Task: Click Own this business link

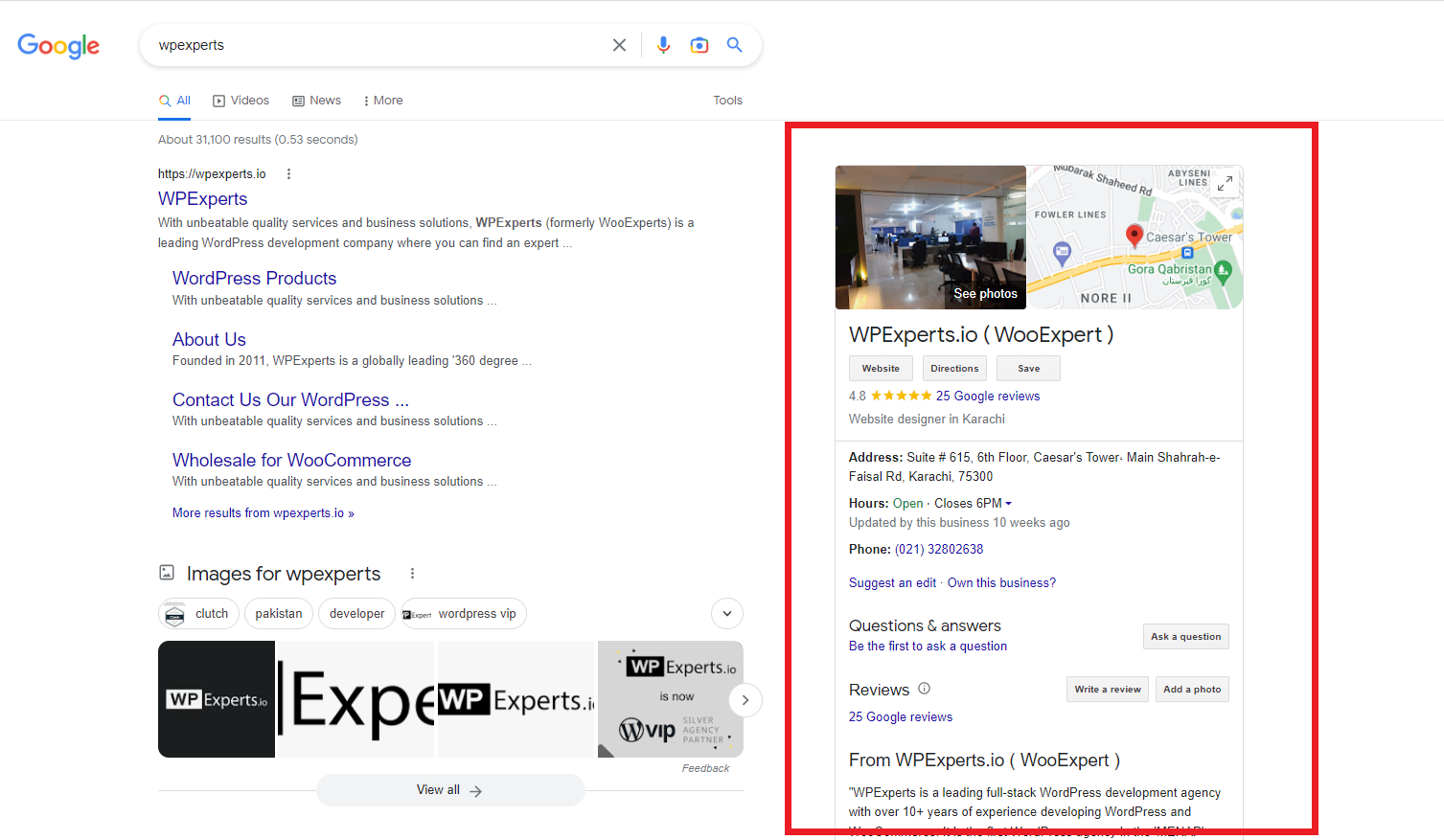Action: coord(1001,582)
